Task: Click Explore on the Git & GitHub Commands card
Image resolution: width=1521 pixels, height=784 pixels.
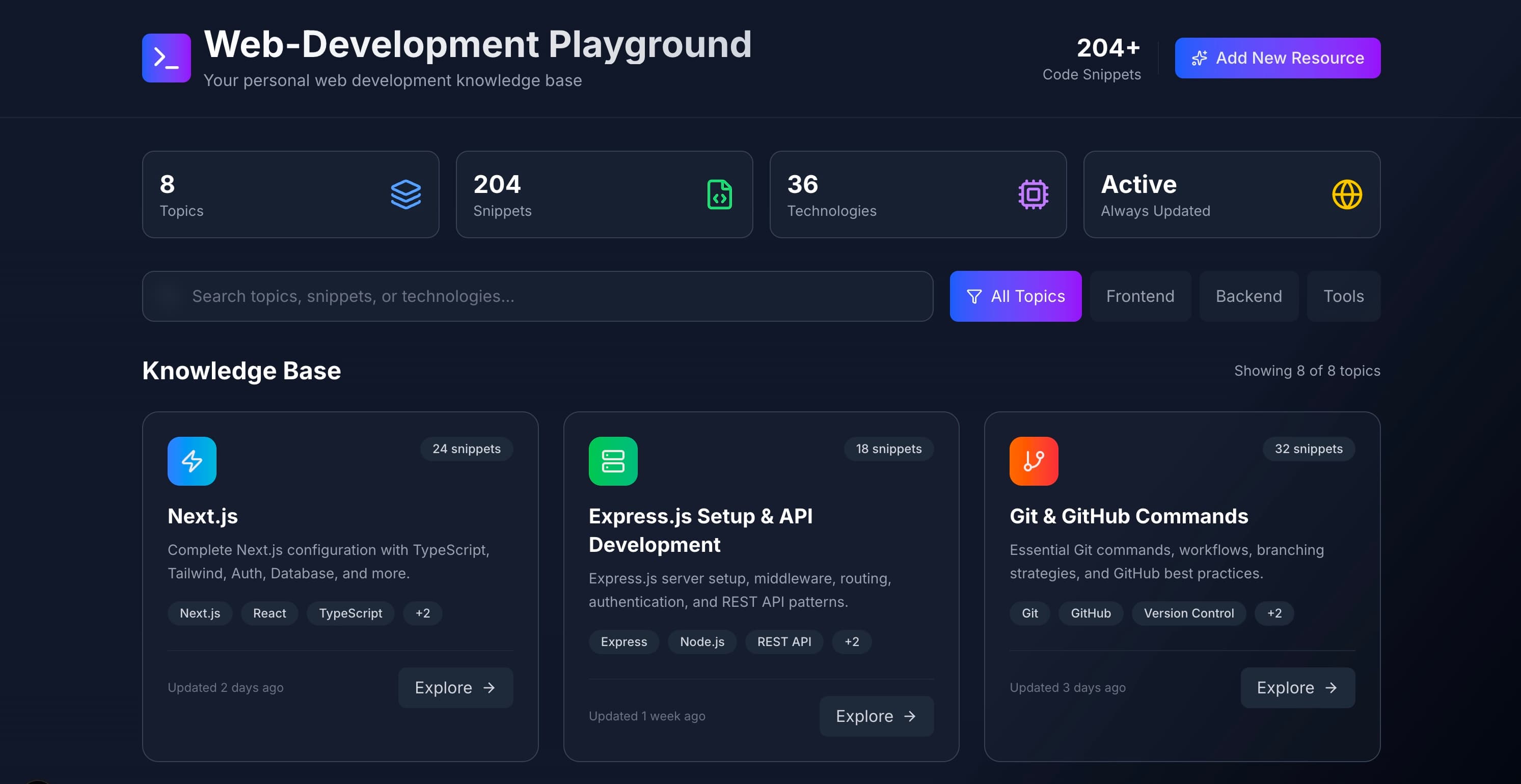Action: point(1297,687)
